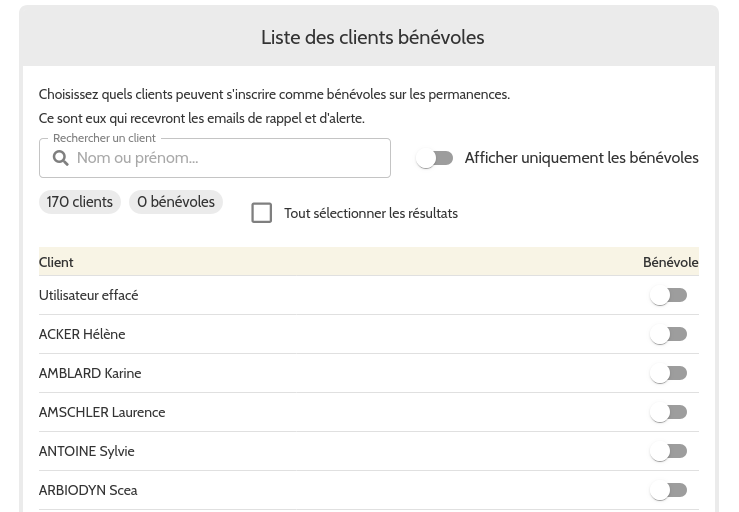Enable bénévole switch for ACKER Hélène

click(x=668, y=334)
